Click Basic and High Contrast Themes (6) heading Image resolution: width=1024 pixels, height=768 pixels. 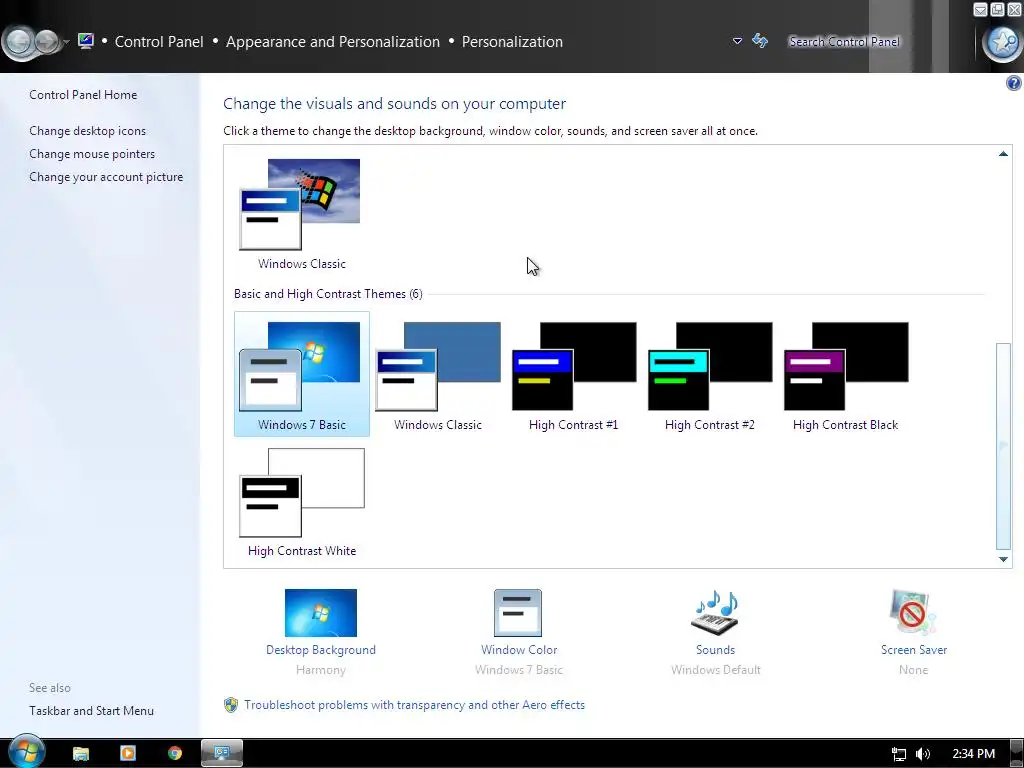point(328,294)
